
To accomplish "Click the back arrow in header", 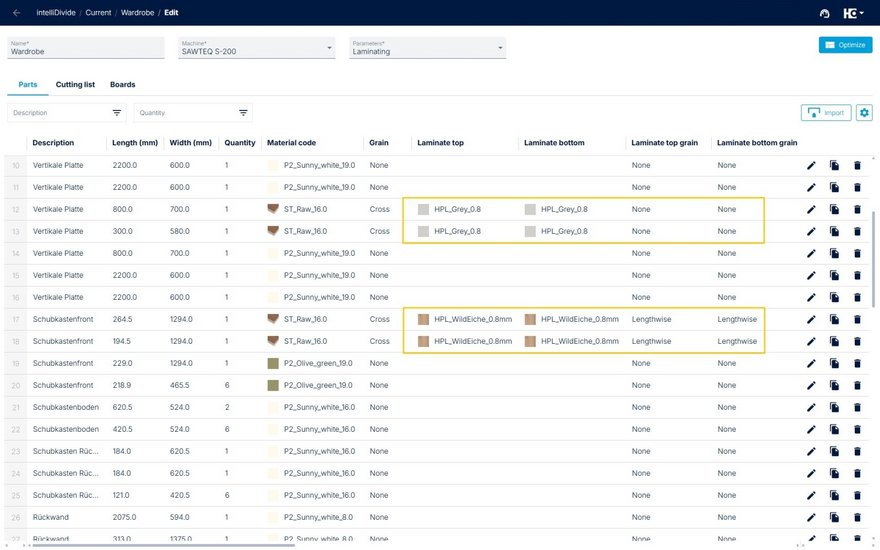I will 16,12.
